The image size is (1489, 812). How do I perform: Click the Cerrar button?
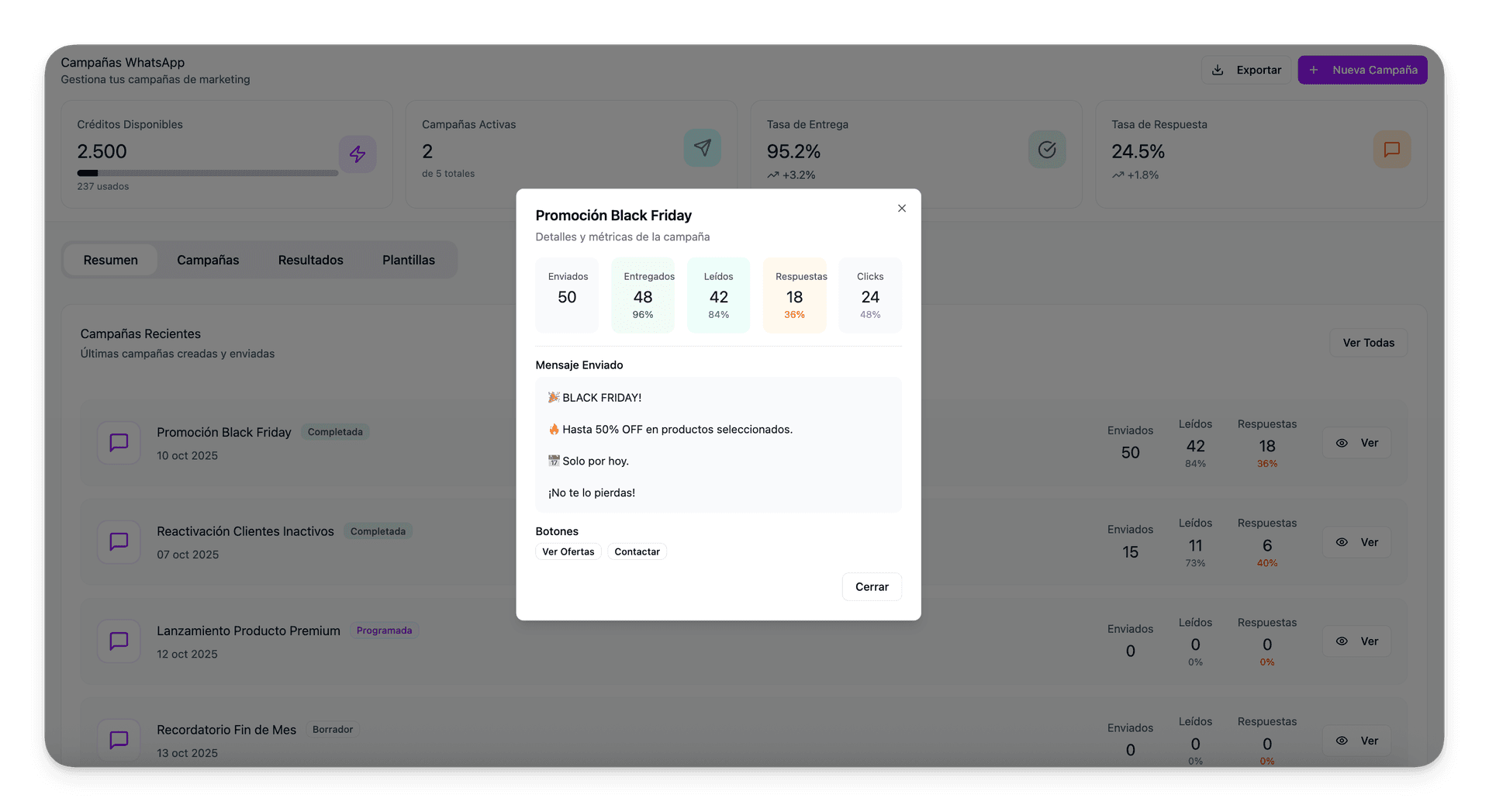tap(872, 587)
